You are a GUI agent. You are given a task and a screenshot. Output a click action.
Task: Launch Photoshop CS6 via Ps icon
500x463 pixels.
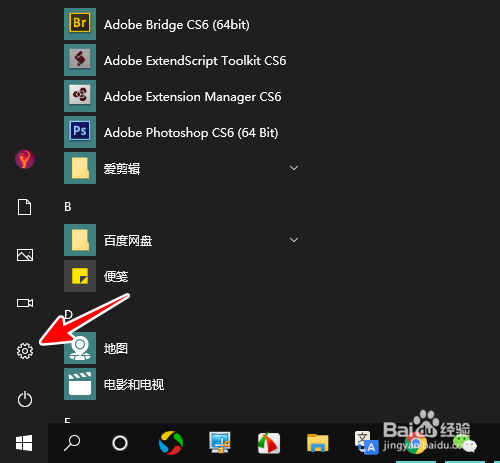click(x=80, y=132)
